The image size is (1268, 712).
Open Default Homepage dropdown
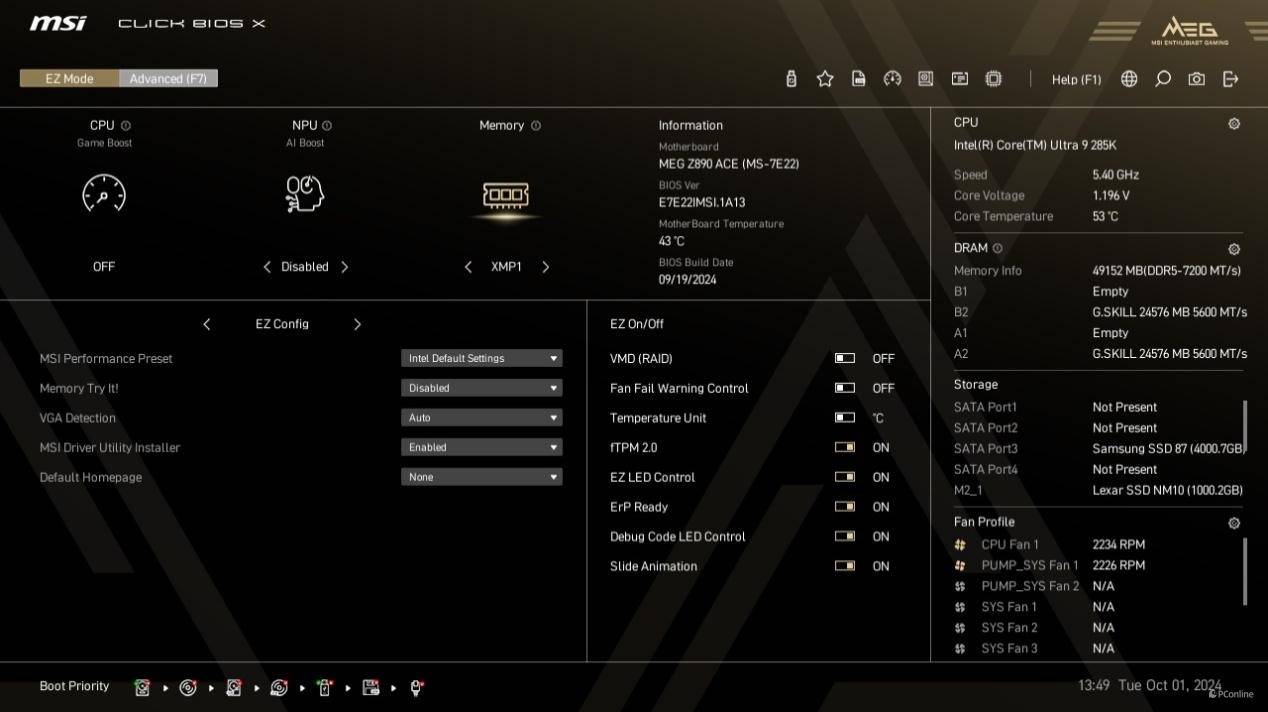482,477
